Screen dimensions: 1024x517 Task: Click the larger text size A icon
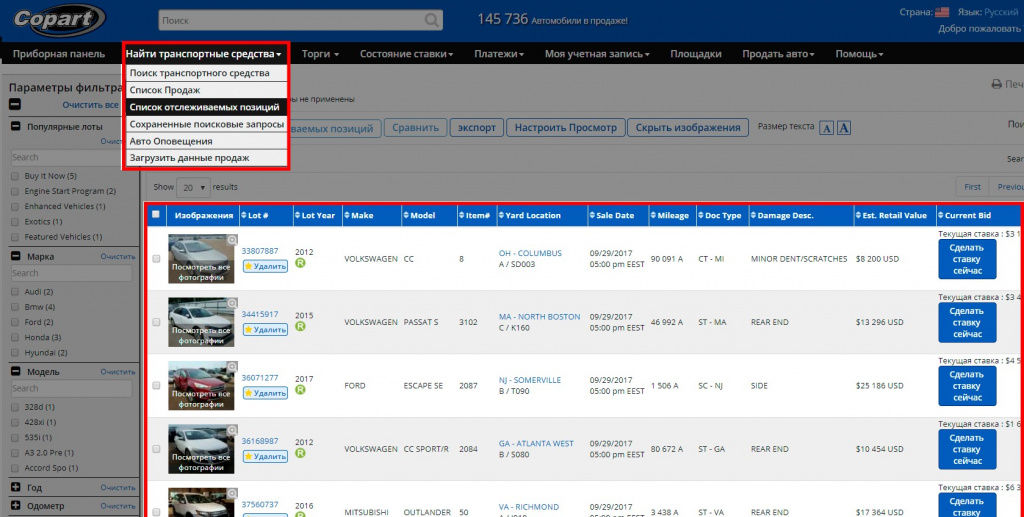pyautogui.click(x=844, y=128)
